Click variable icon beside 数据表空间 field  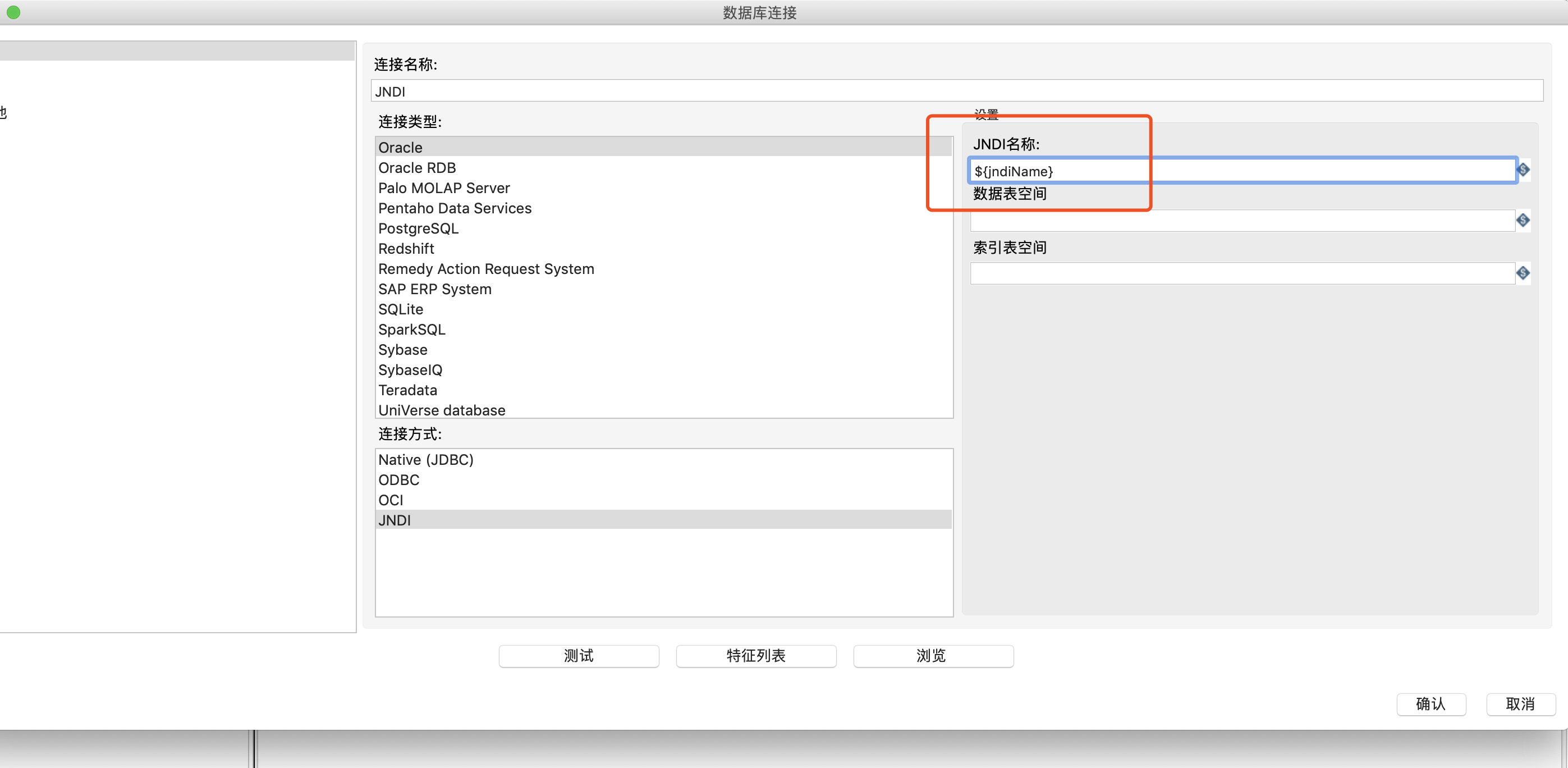(1523, 221)
